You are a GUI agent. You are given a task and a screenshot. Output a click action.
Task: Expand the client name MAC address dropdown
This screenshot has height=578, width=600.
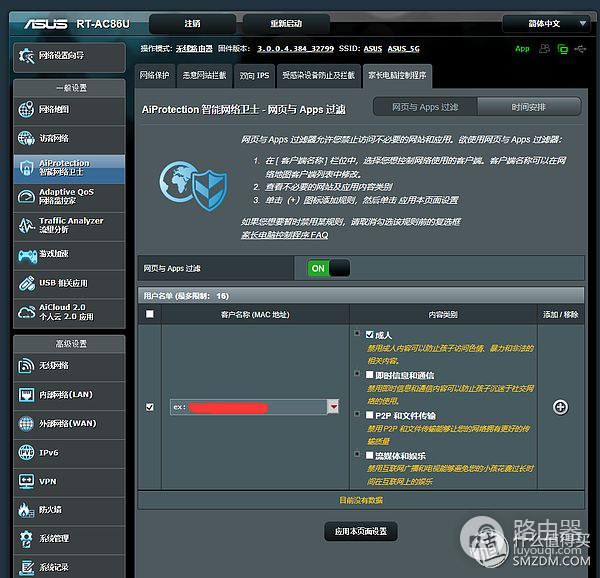click(x=333, y=407)
